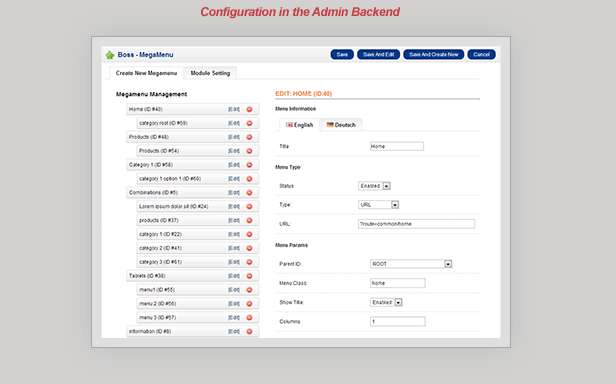Edit category 1 option 1 (ID #60)
The image size is (616, 384).
(x=234, y=179)
